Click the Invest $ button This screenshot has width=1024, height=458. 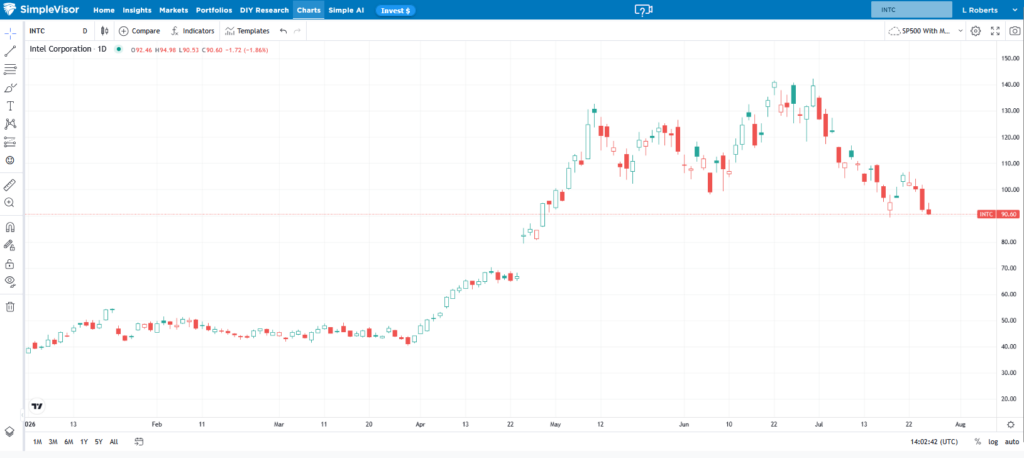[x=395, y=10]
